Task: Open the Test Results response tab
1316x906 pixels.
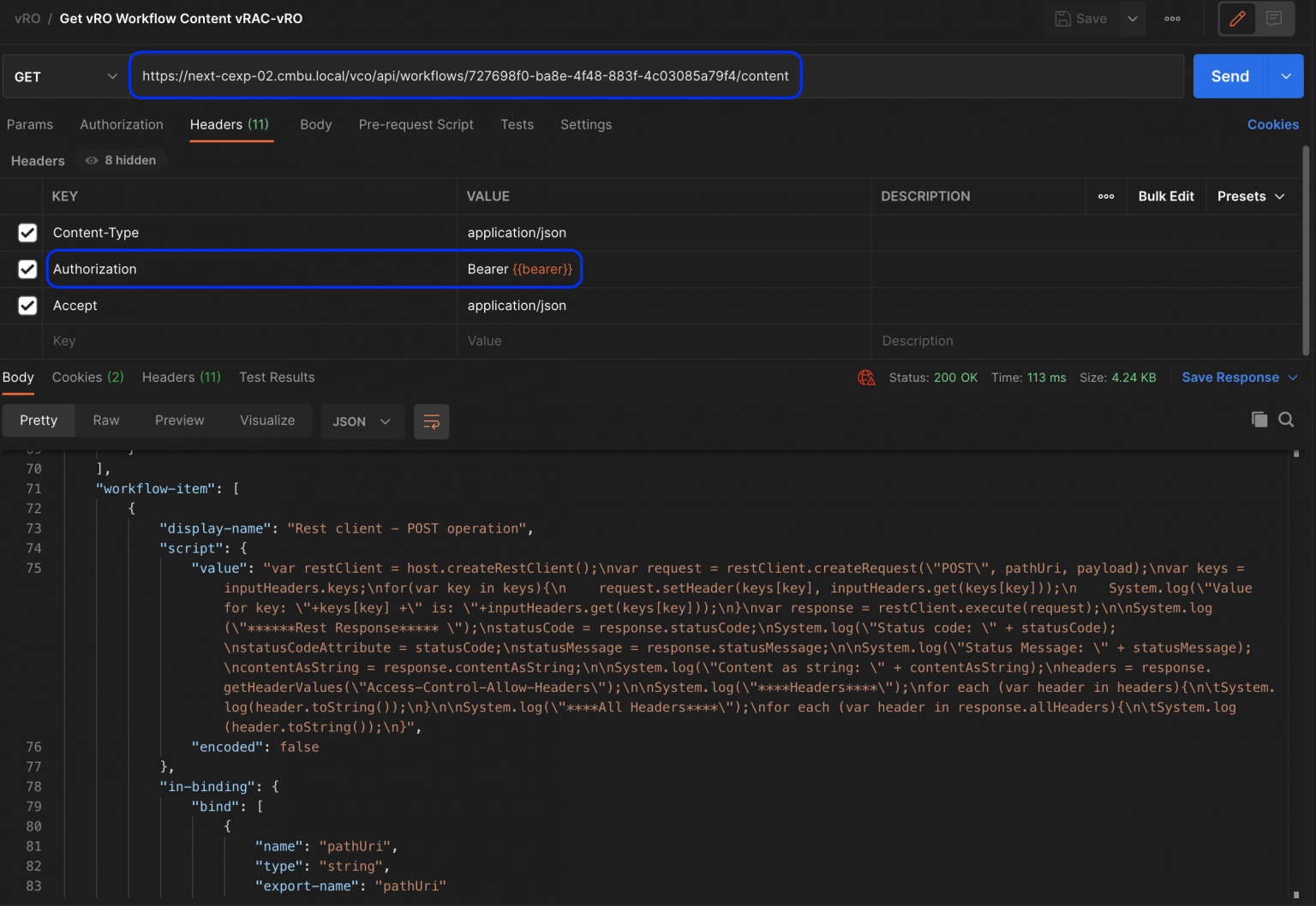Action: (277, 378)
